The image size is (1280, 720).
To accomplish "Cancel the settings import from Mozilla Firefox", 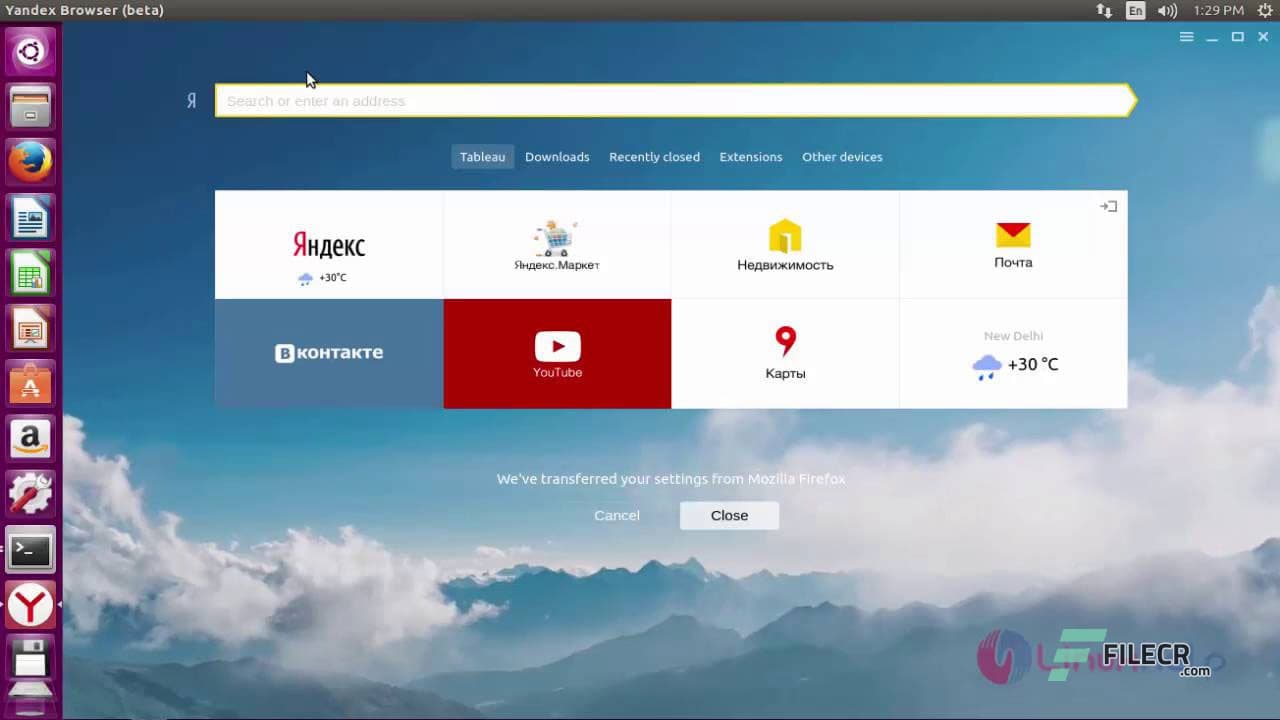I will [617, 515].
